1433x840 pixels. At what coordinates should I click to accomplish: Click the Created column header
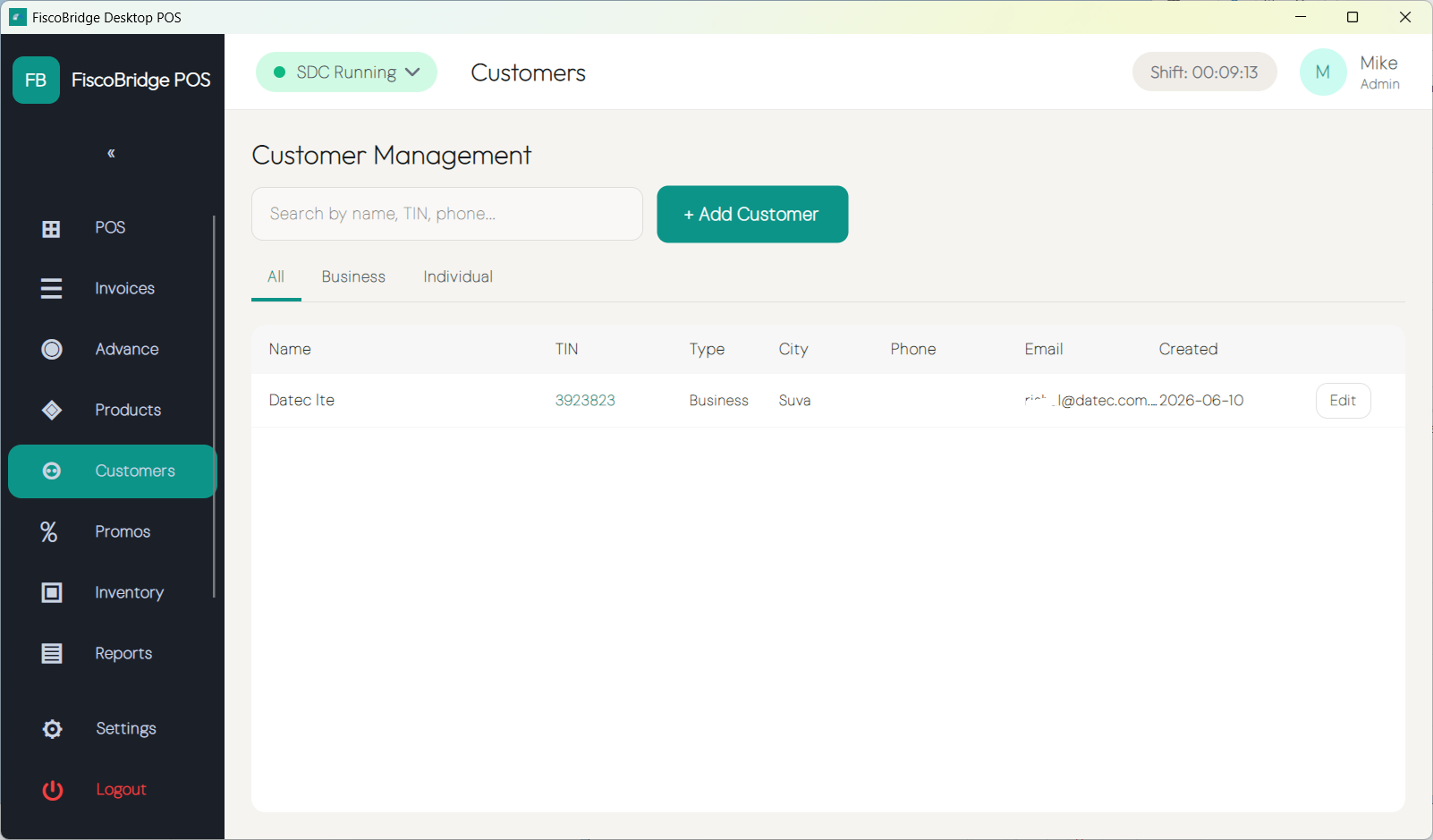coord(1188,349)
